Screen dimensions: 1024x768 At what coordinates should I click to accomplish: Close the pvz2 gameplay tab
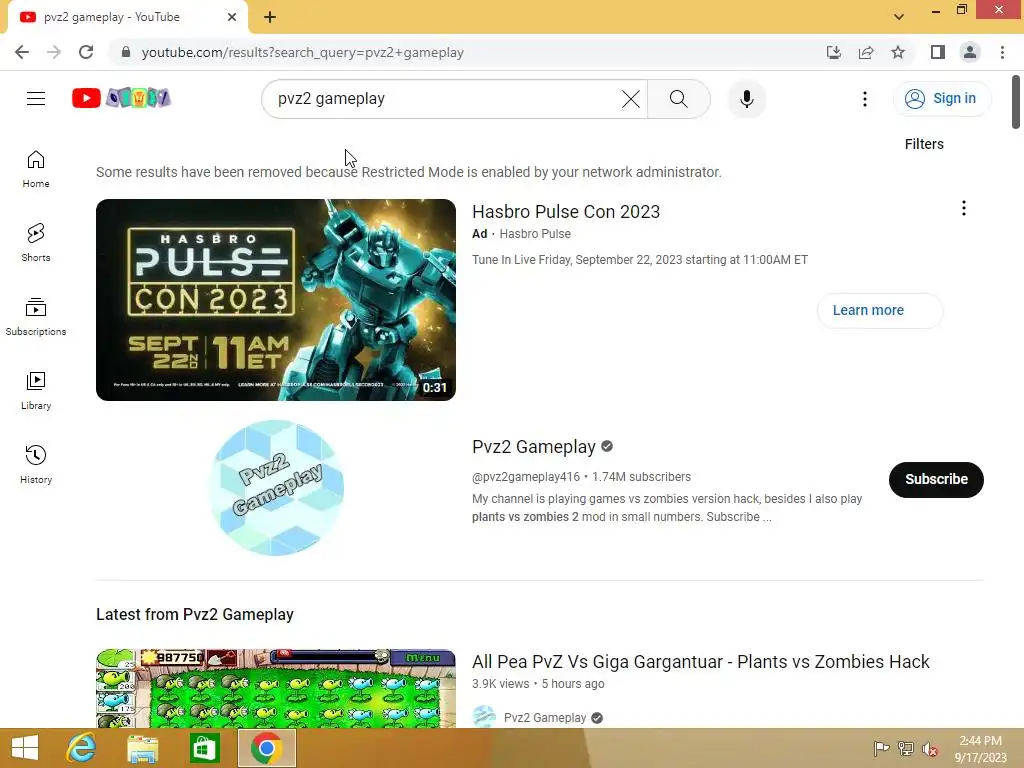click(232, 17)
